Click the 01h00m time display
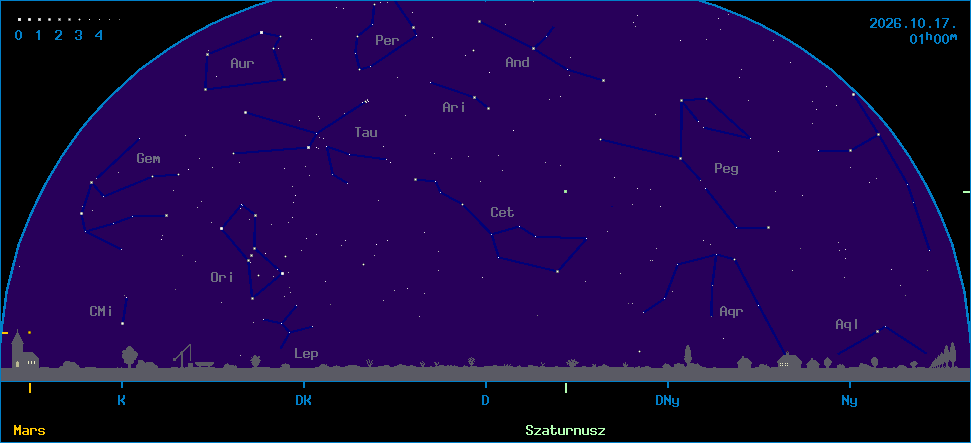Screen dimensions: 971x443 [x=932, y=38]
